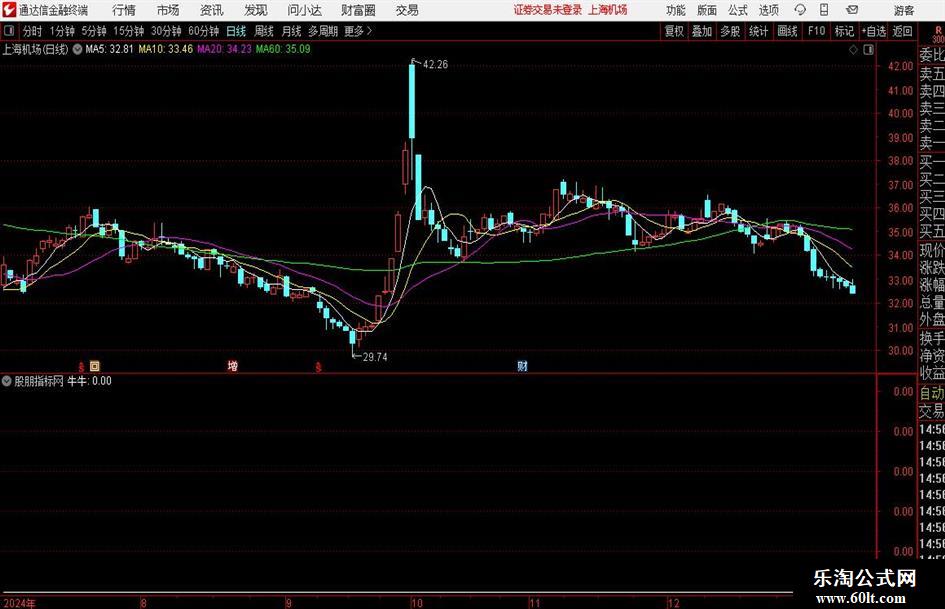Click the 游客 user account button
945x609 pixels.
click(x=904, y=10)
